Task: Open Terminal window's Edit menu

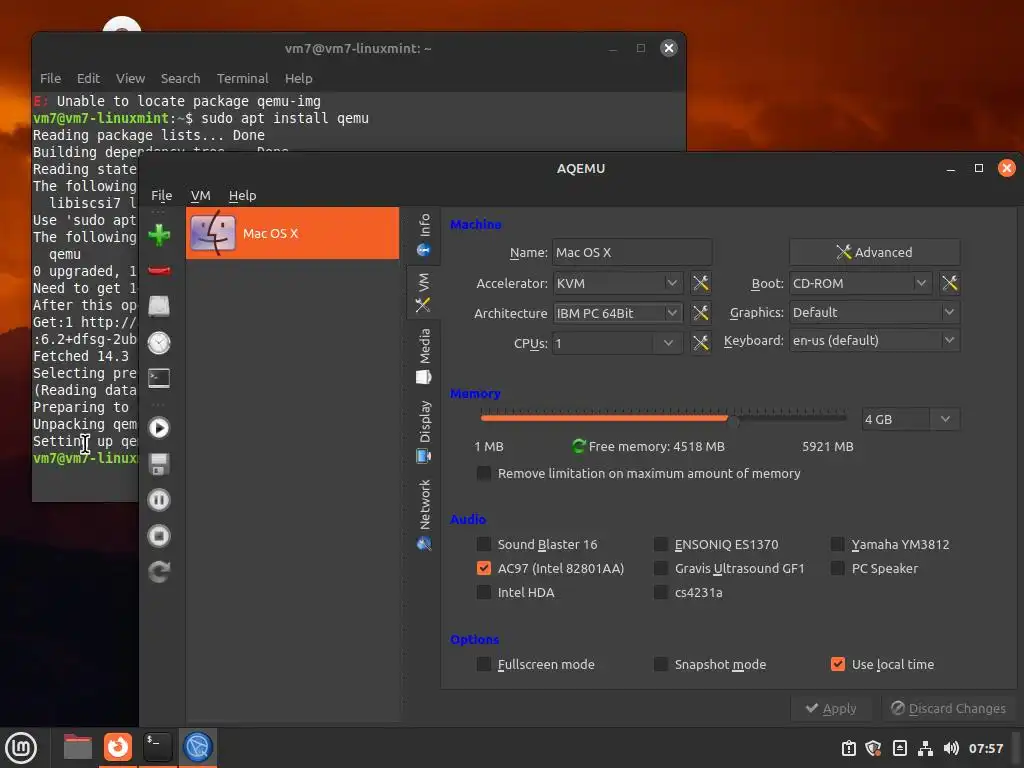Action: click(88, 78)
